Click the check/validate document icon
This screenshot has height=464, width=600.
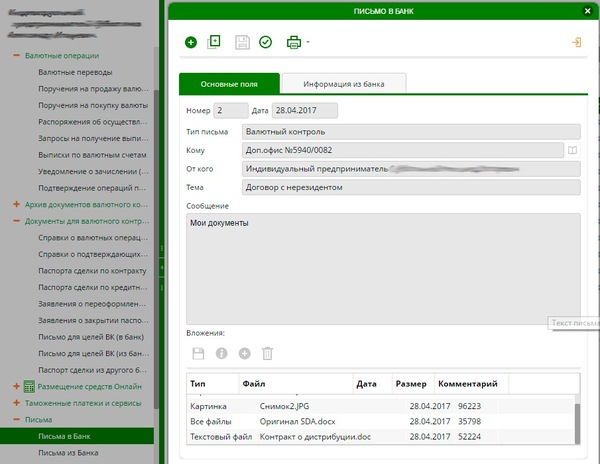(265, 42)
